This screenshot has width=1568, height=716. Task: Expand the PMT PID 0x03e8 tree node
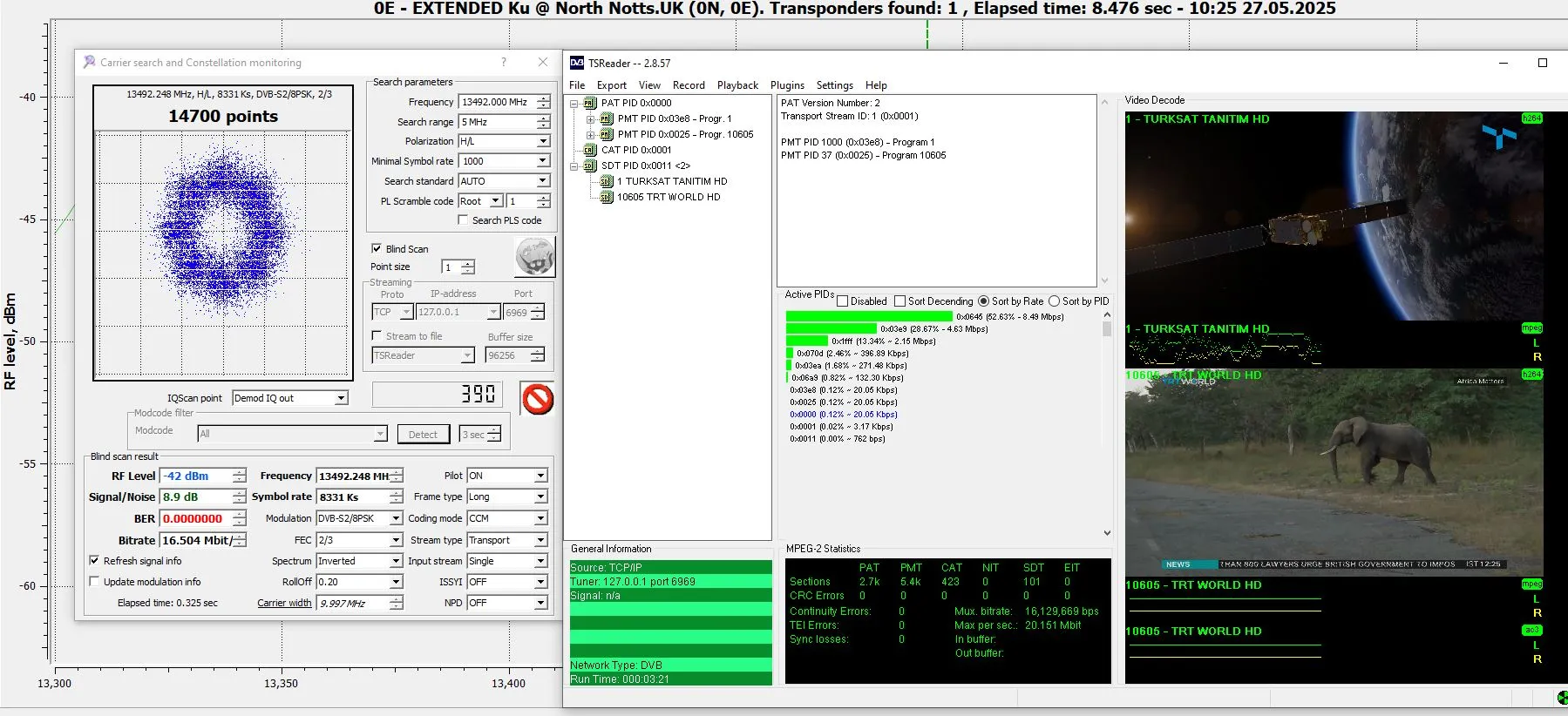[x=590, y=118]
